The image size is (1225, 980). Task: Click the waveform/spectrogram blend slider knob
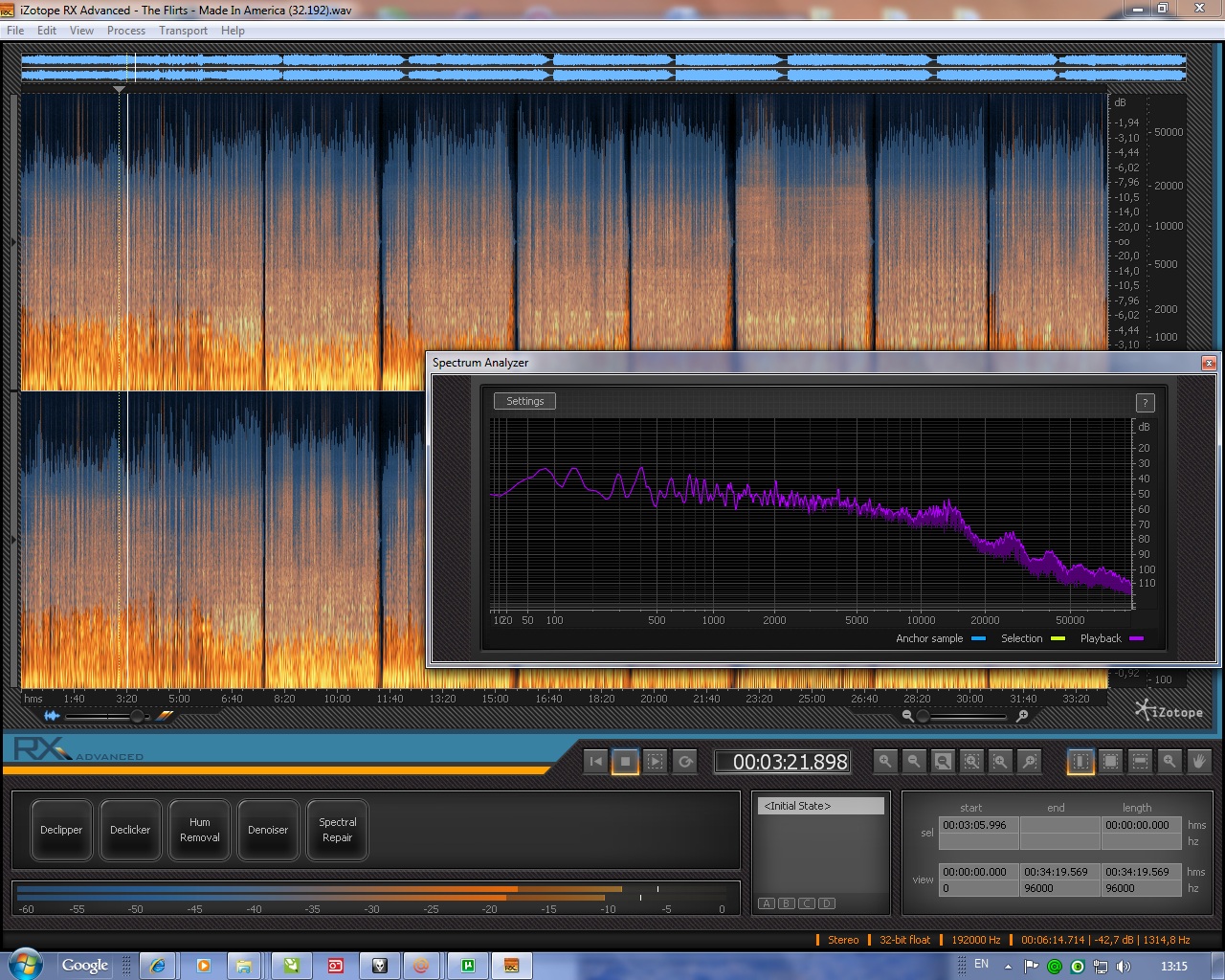[137, 716]
